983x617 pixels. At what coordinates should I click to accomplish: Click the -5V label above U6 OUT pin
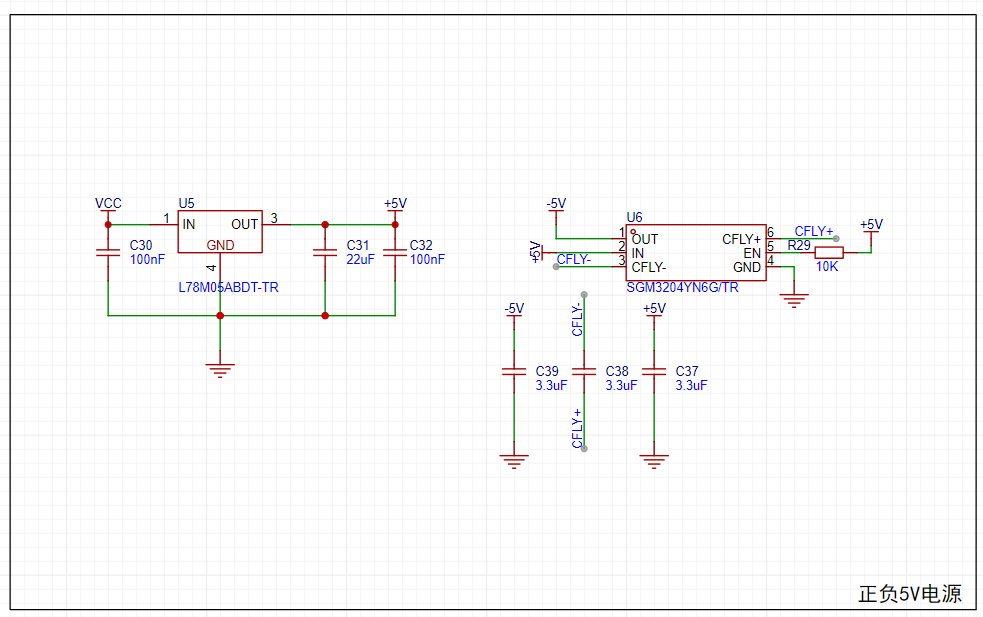pyautogui.click(x=556, y=203)
